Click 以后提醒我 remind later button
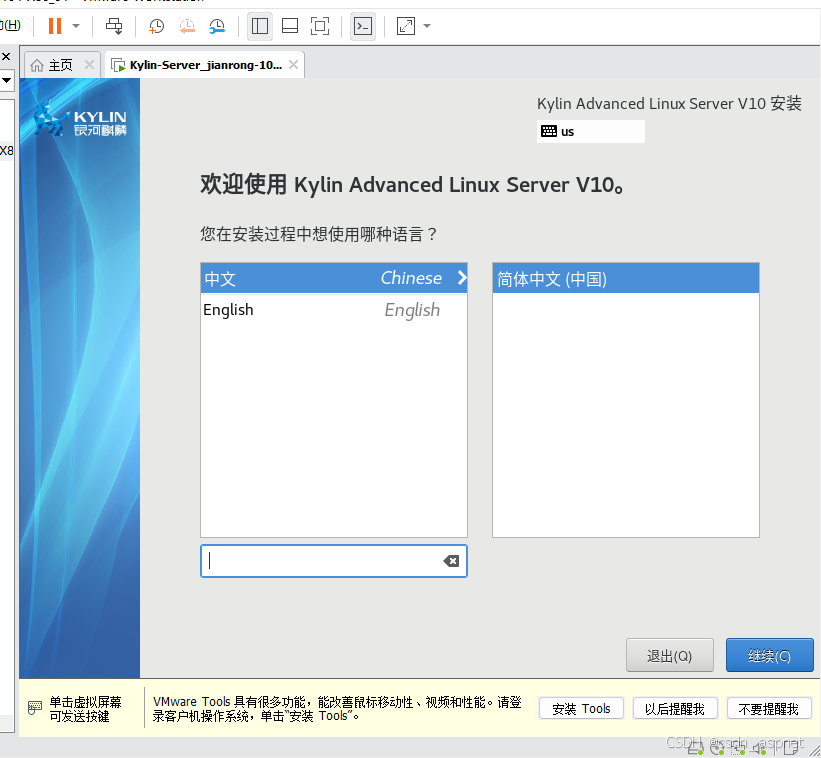The image size is (821, 758). [675, 709]
